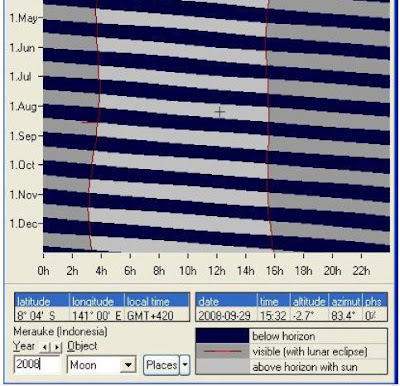Click the Year input field showing 2008

[37, 364]
